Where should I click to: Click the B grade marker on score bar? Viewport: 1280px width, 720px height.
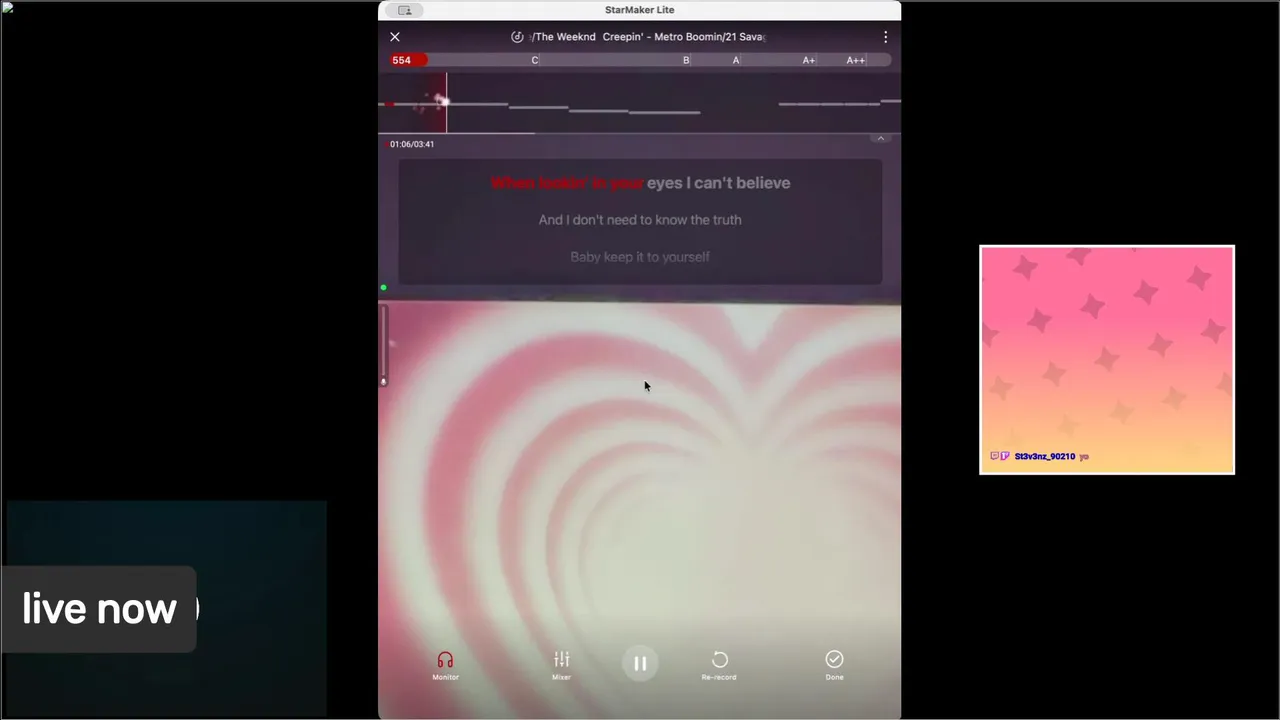click(x=686, y=60)
